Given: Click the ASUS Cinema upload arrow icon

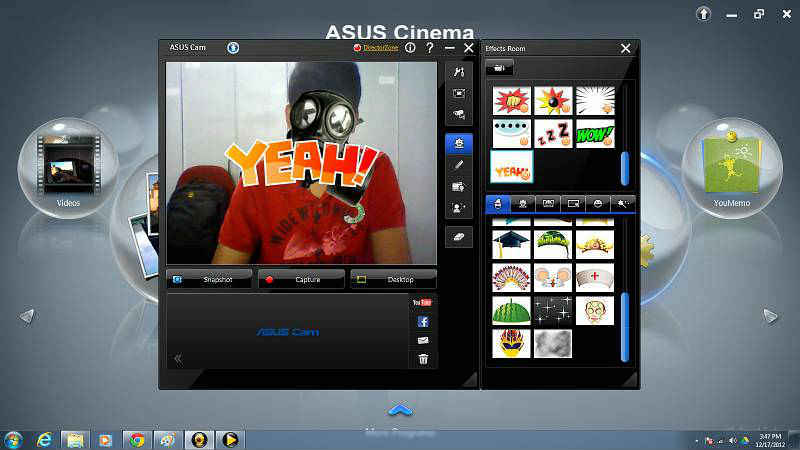Looking at the screenshot, I should pyautogui.click(x=704, y=14).
